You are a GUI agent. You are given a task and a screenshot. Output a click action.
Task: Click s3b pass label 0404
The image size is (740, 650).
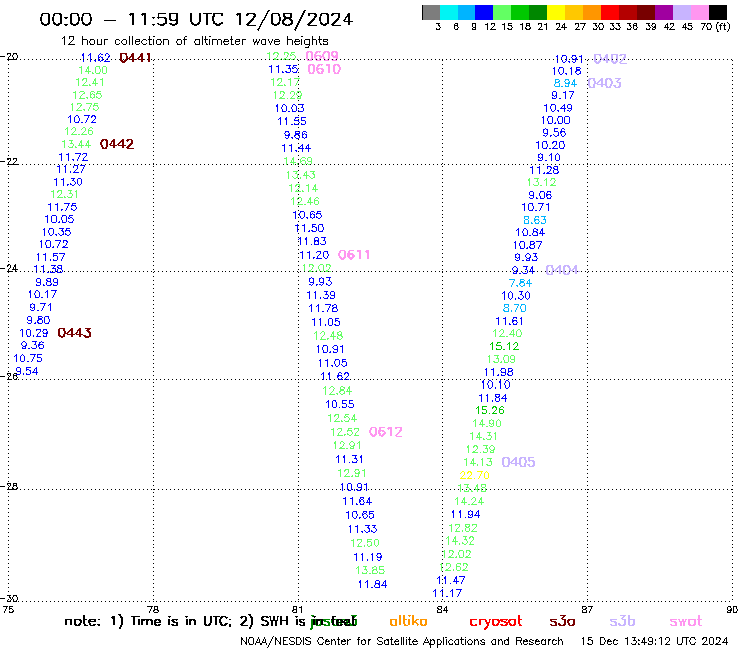click(x=561, y=270)
